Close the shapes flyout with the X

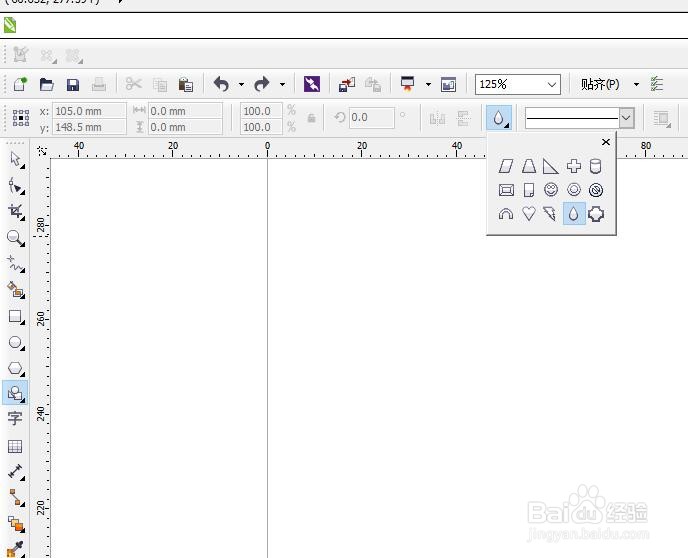coord(606,142)
